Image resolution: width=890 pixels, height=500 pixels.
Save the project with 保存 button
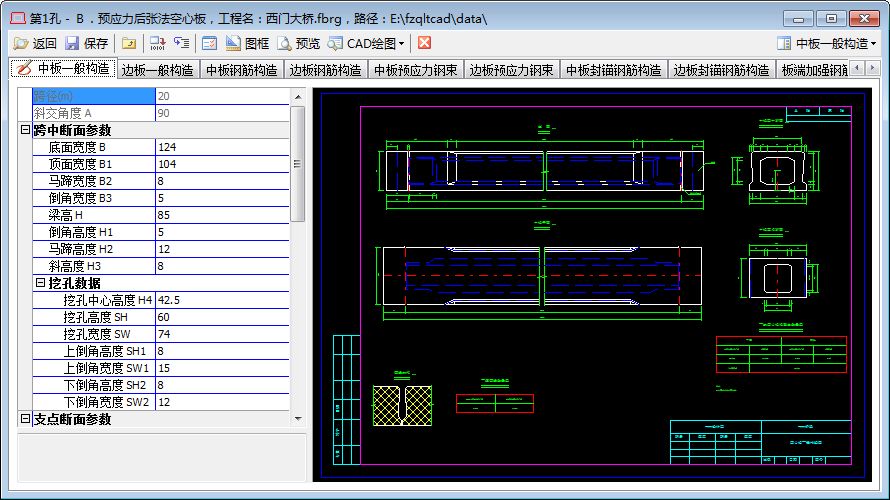pos(86,43)
